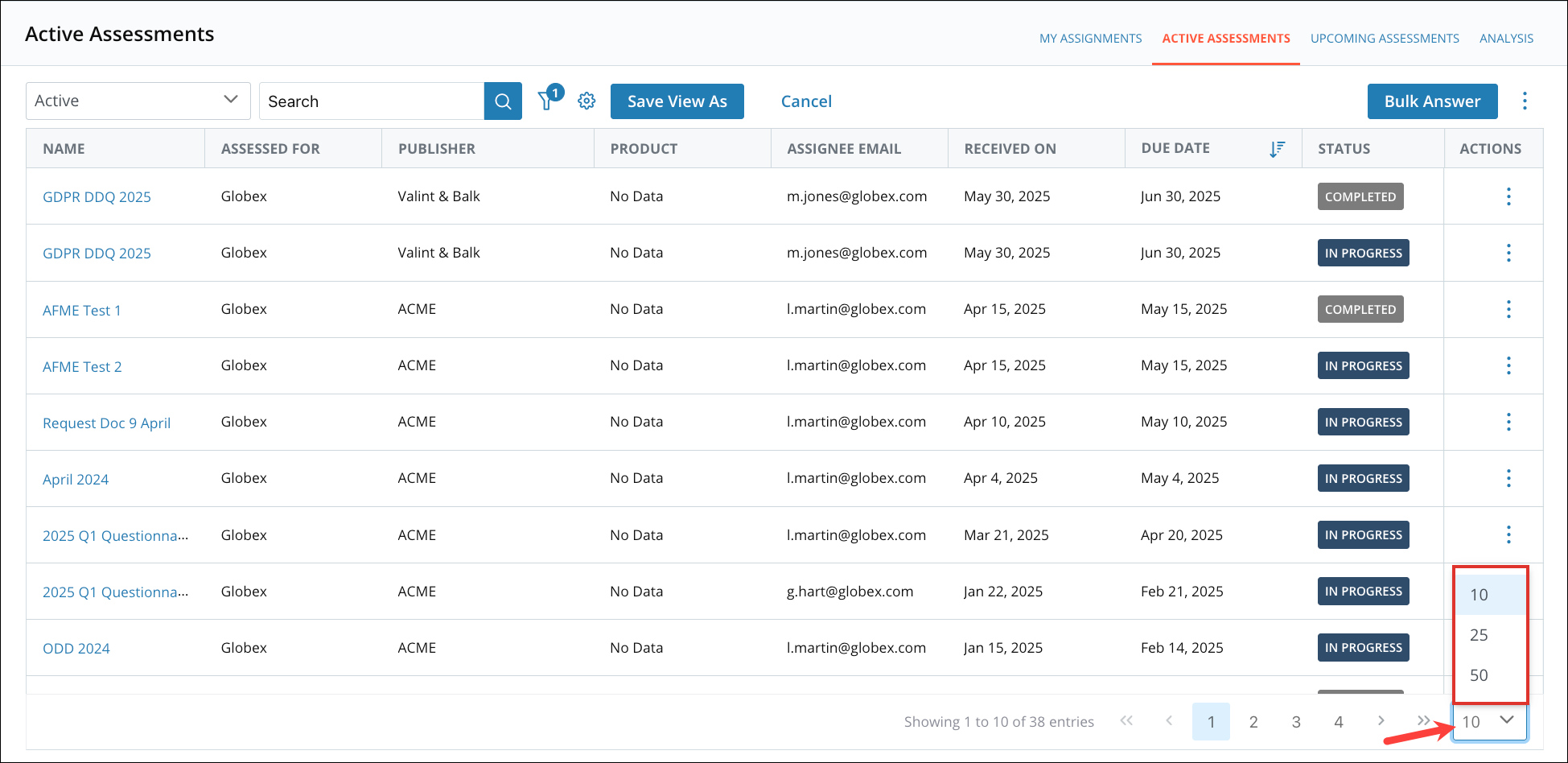Viewport: 1568px width, 763px height.
Task: Open the ODD 2024 assessment link
Action: pos(76,649)
